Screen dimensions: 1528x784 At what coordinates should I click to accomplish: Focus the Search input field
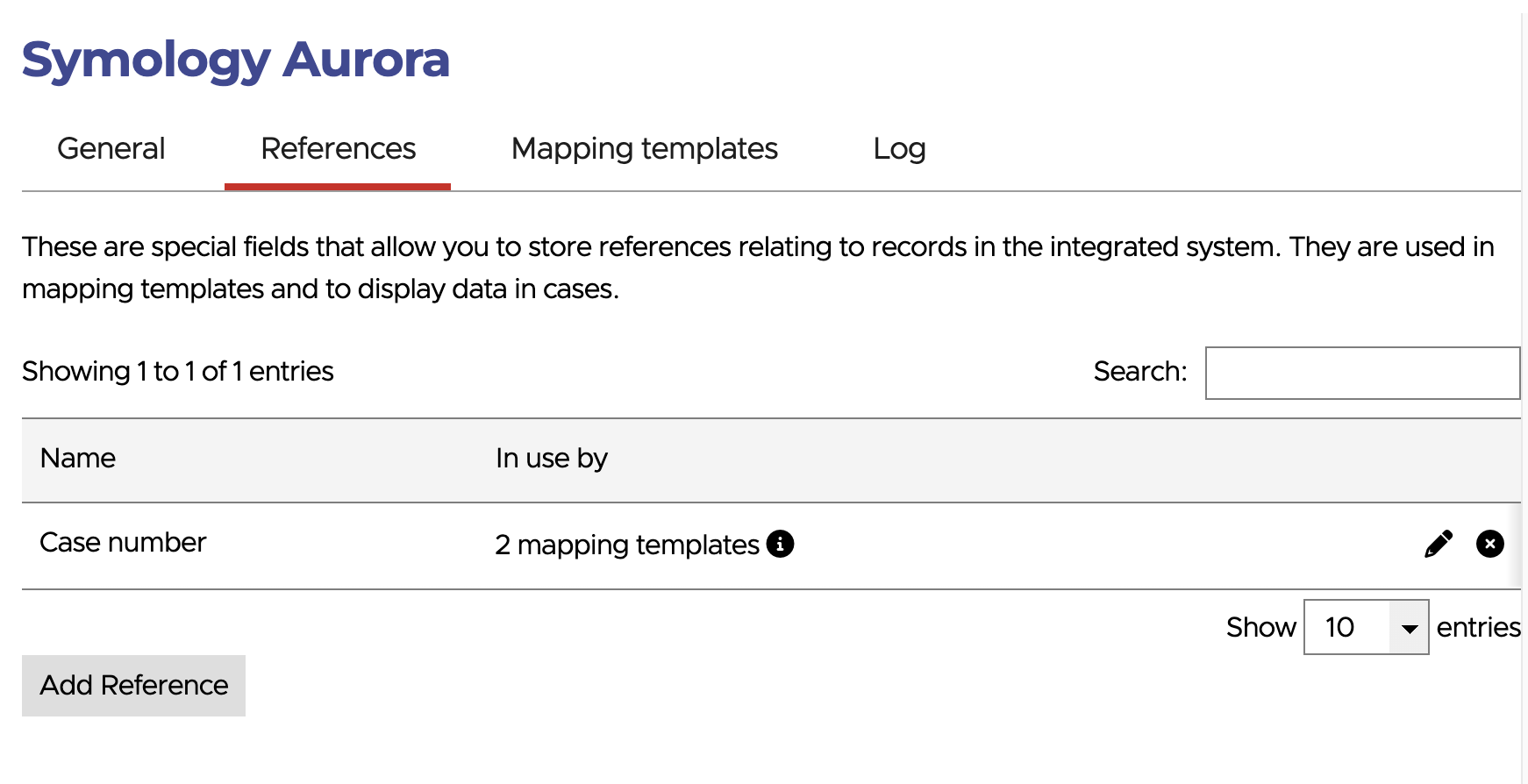pos(1361,373)
